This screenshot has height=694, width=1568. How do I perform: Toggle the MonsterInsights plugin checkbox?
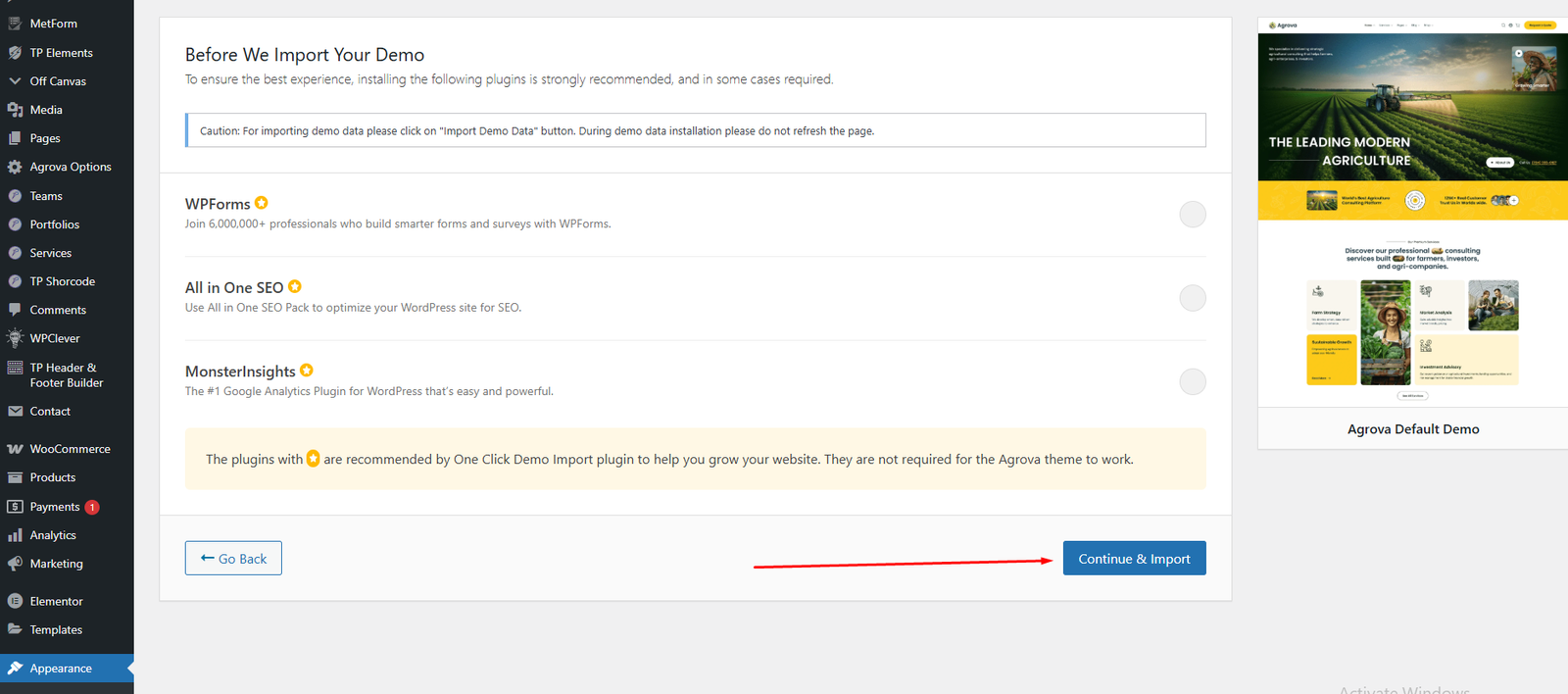(x=1192, y=381)
